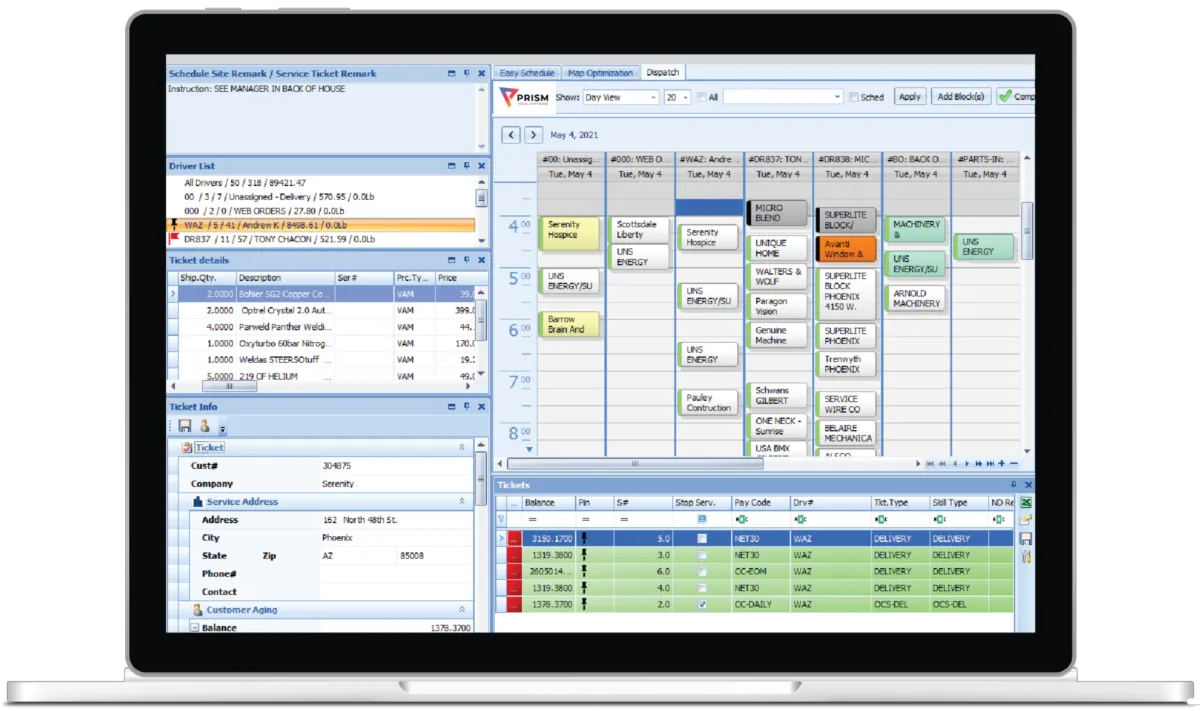
Task: Collapse the Ticket section
Action: [x=462, y=448]
